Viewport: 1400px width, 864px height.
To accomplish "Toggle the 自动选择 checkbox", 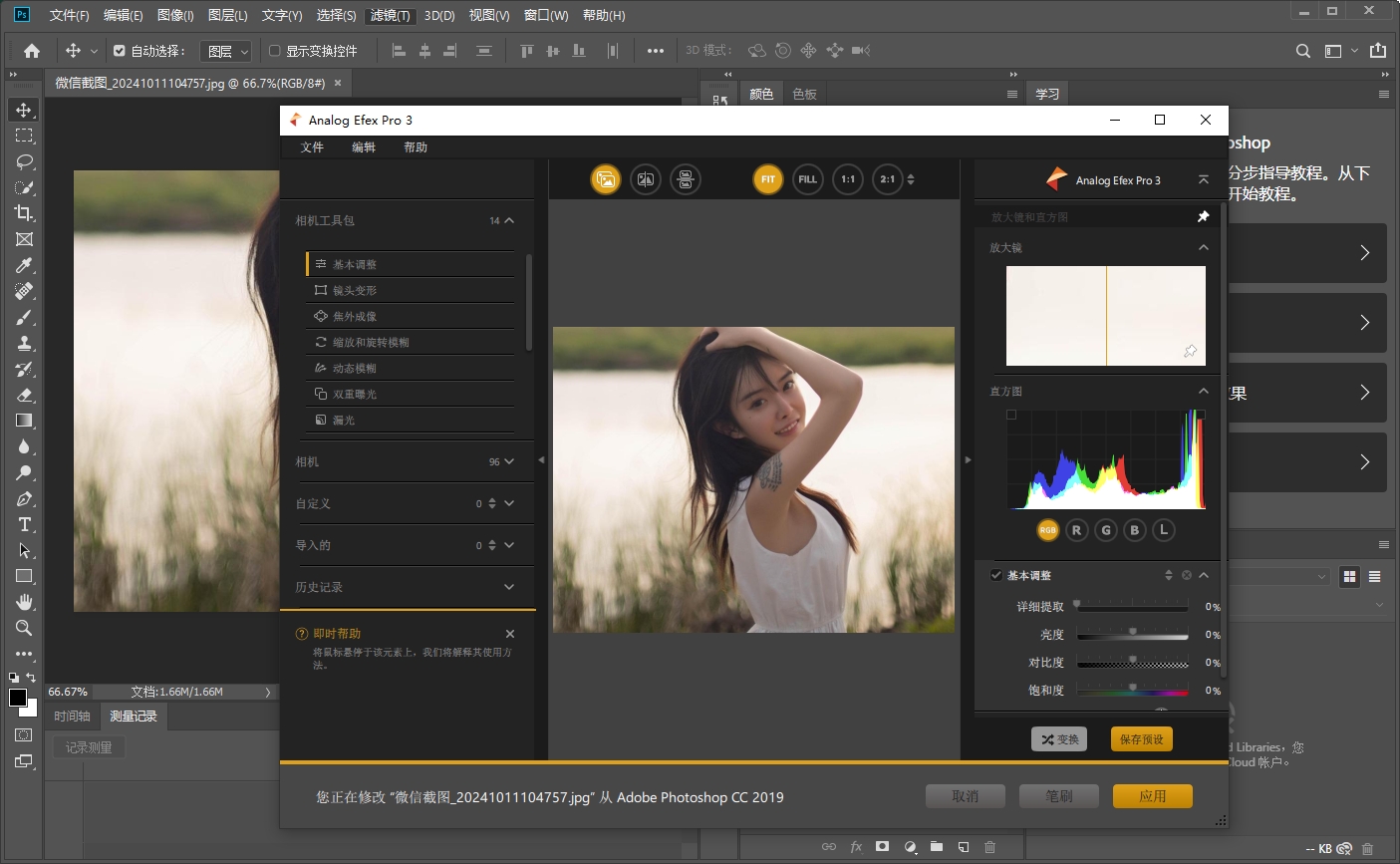I will pyautogui.click(x=120, y=51).
